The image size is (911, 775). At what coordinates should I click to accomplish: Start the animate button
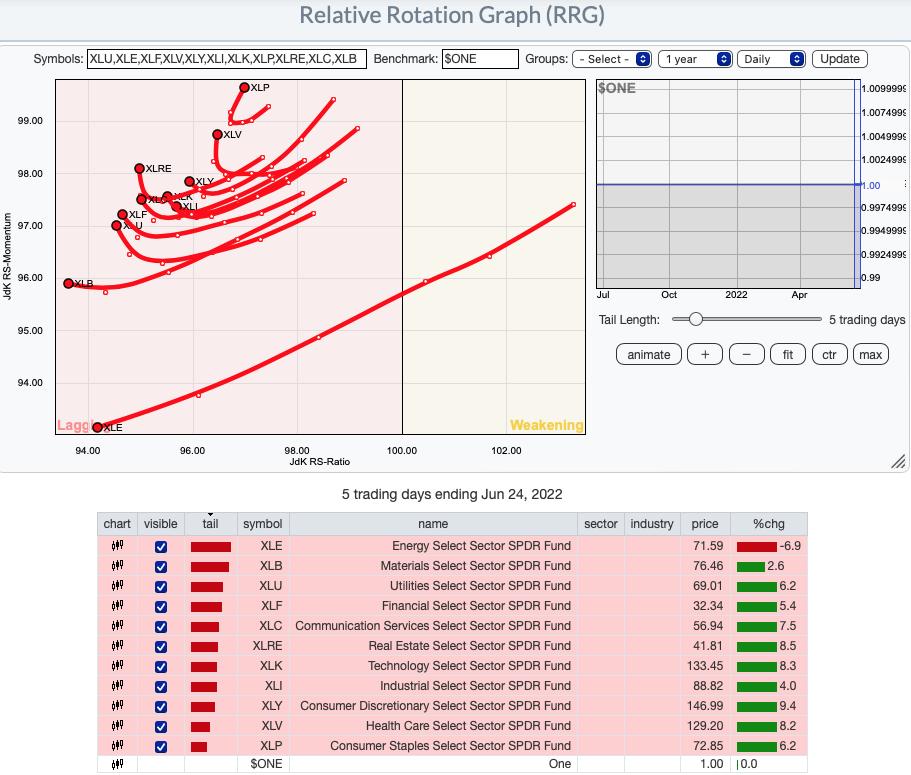coord(648,354)
